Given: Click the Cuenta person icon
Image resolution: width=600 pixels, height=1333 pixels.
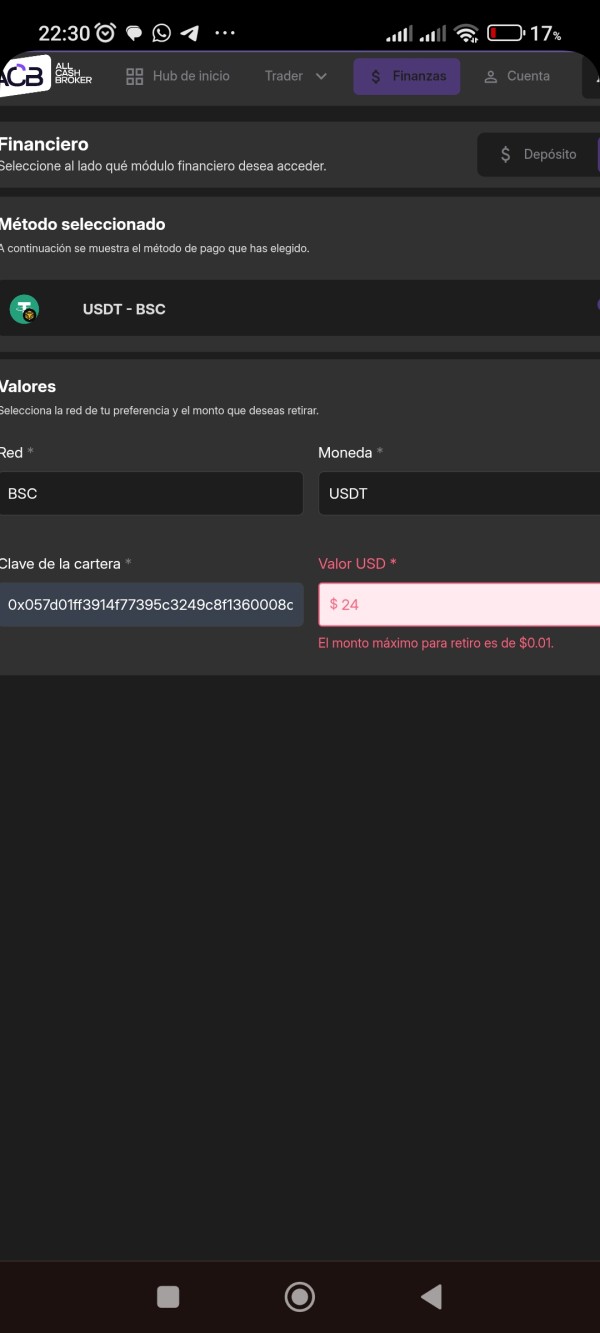Looking at the screenshot, I should 491,76.
